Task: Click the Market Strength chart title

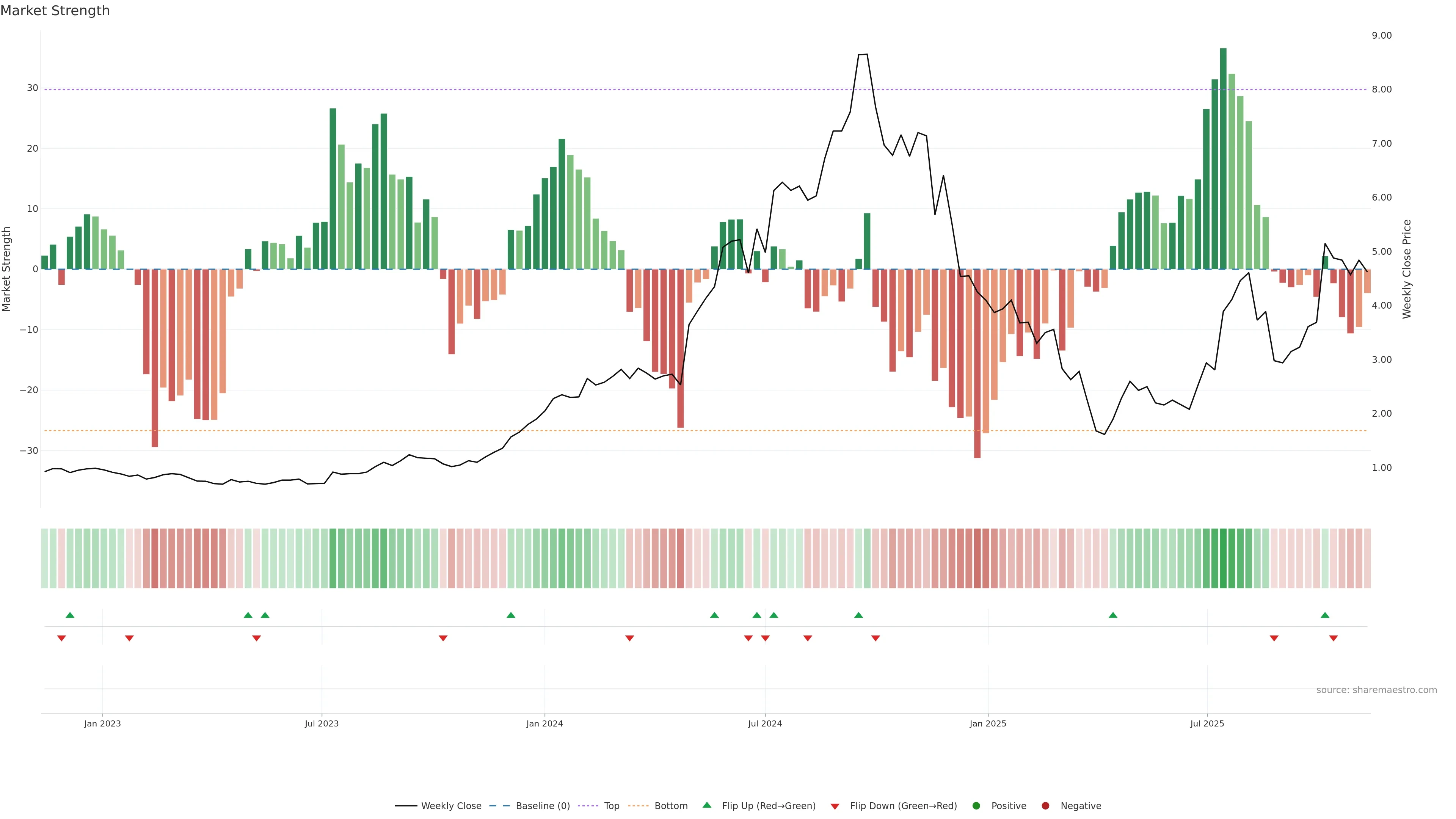Action: pyautogui.click(x=55, y=11)
